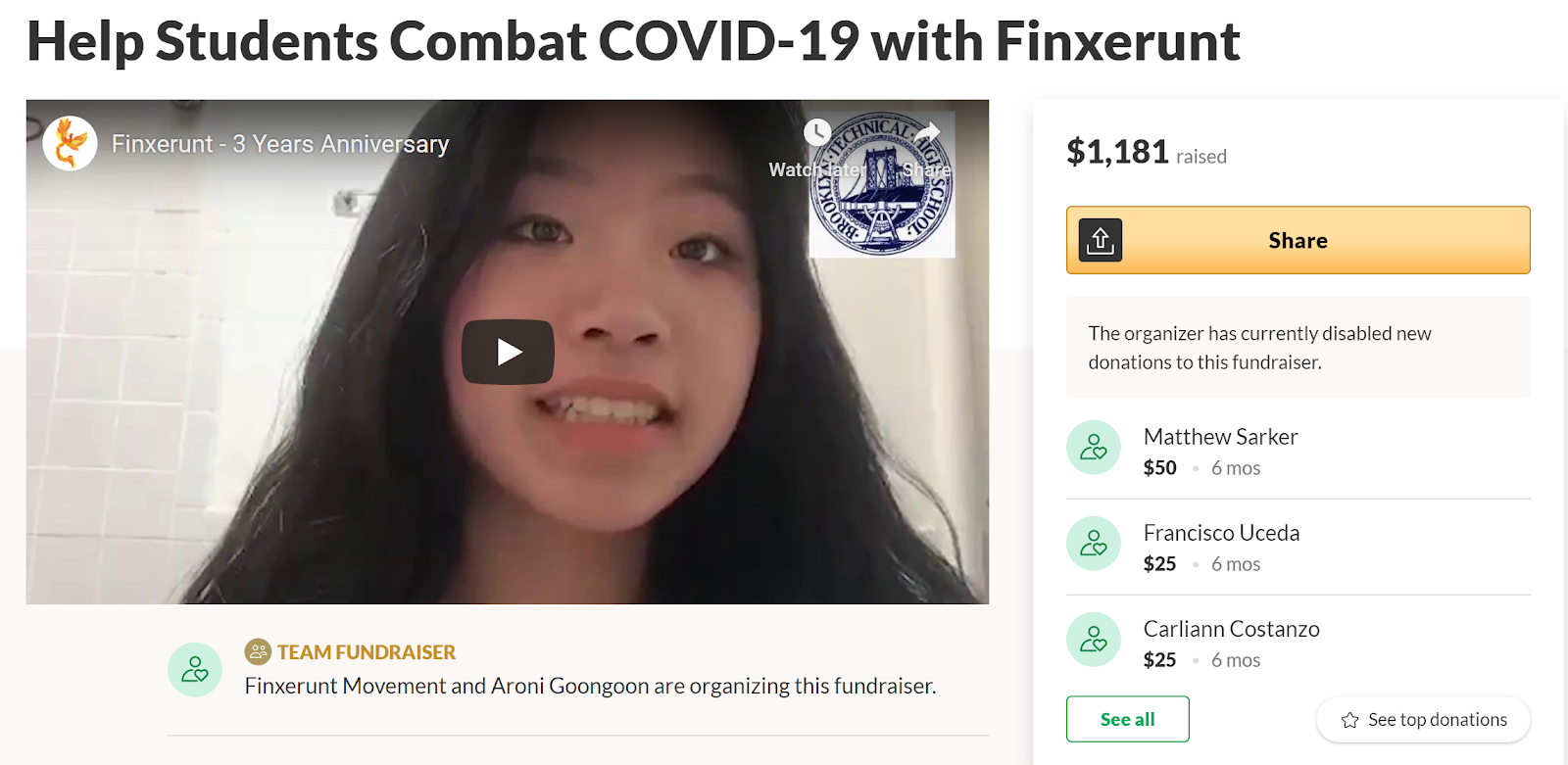1568x765 pixels.
Task: Click the Watch later clock icon
Action: pyautogui.click(x=817, y=132)
